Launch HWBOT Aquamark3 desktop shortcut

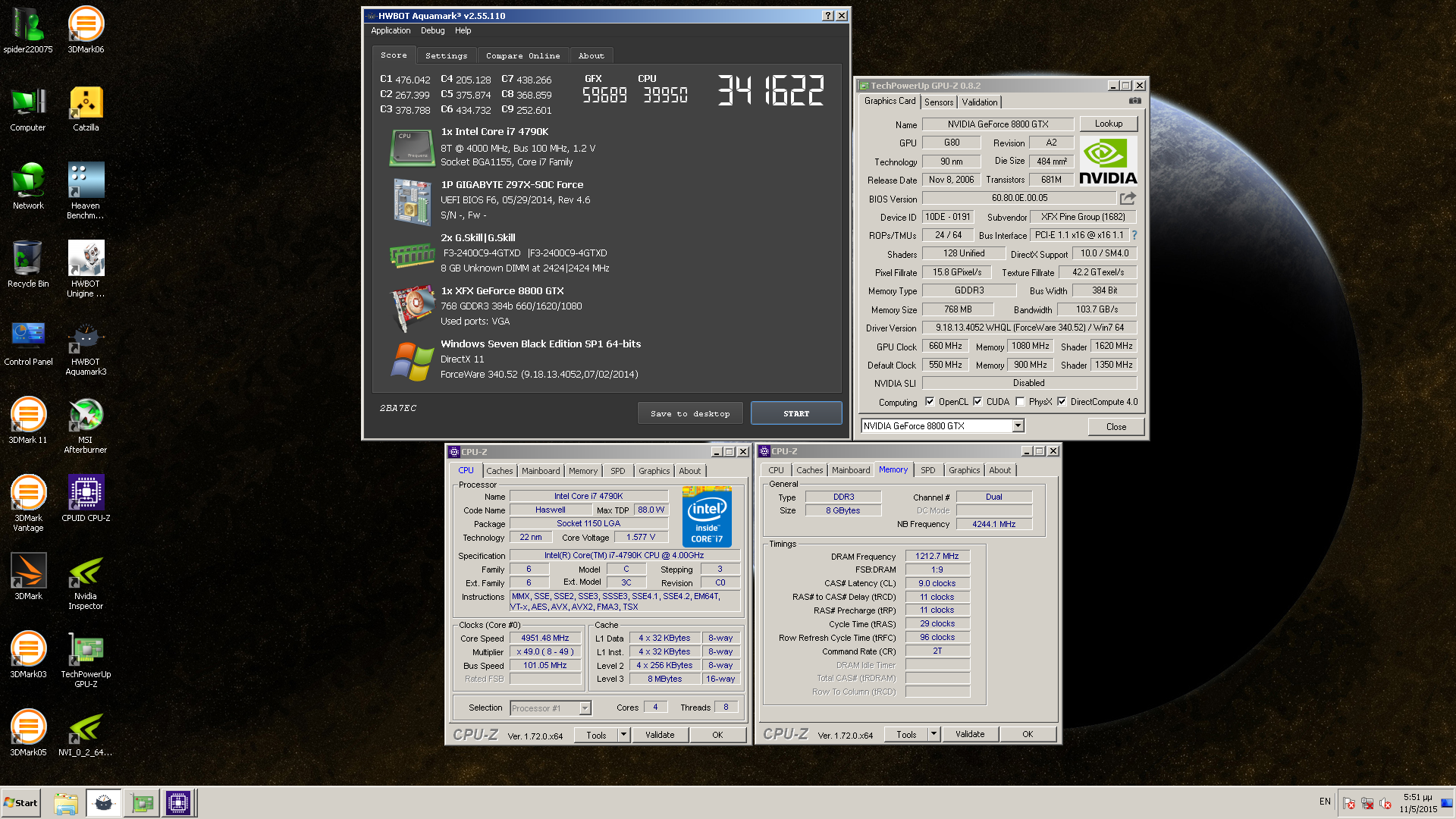click(86, 347)
